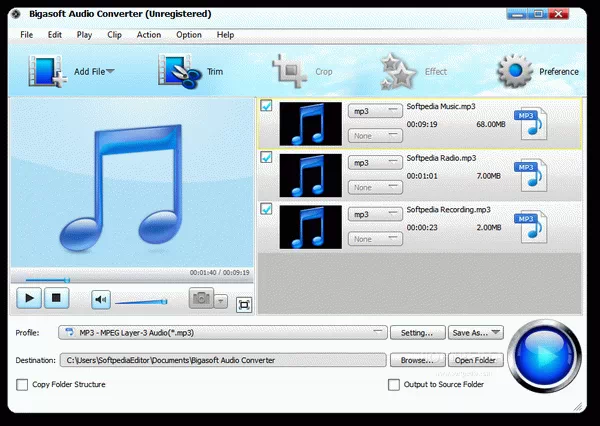Select the Softpedia Recording.mp3 thumbnail

311,227
